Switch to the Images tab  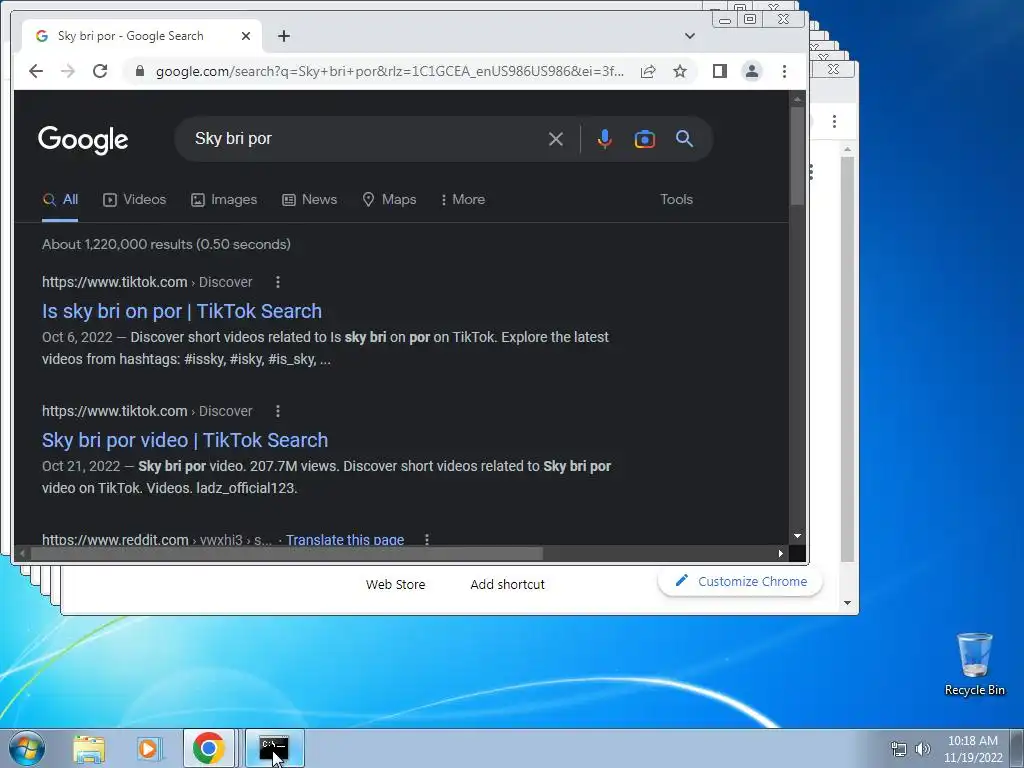[x=224, y=199]
